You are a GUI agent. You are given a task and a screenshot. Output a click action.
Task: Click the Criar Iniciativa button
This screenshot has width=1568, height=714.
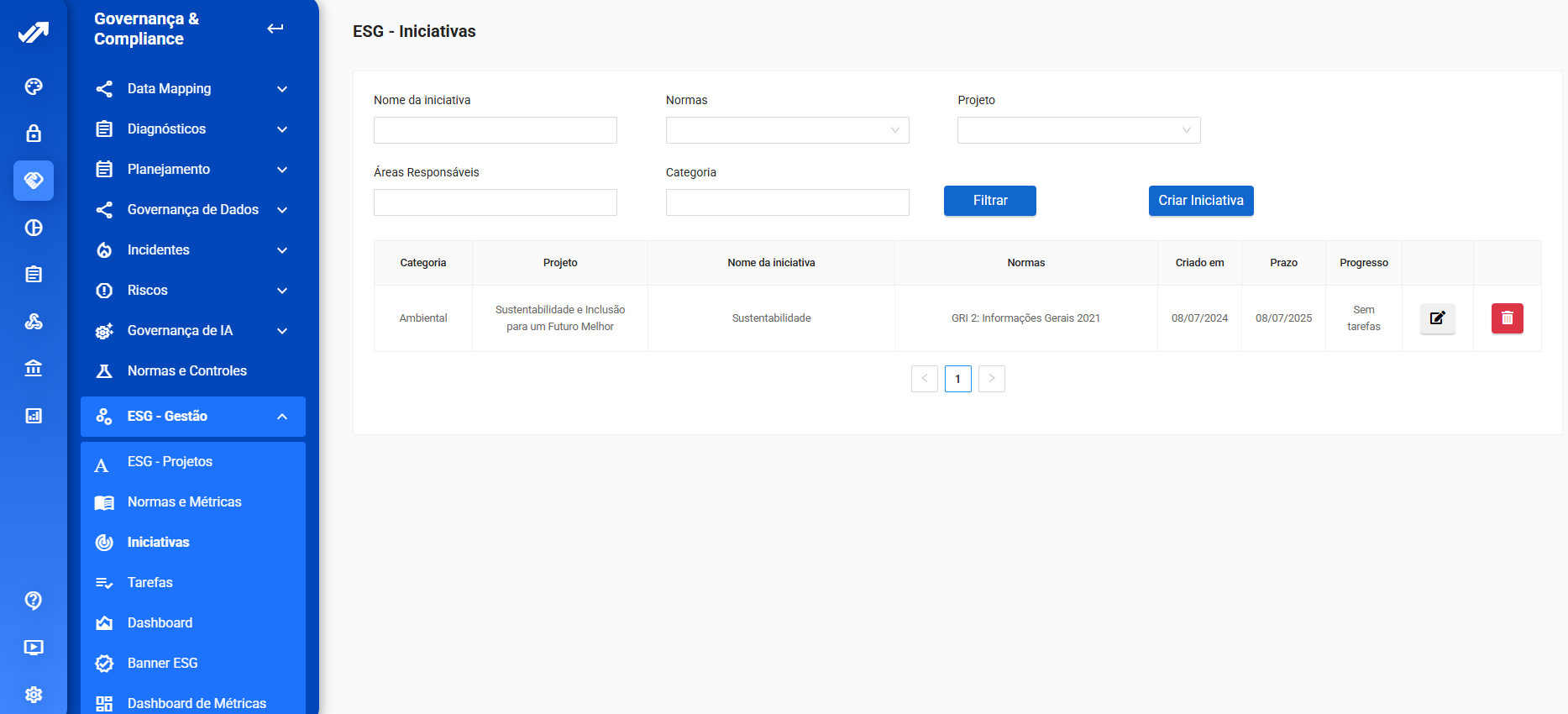coord(1200,201)
